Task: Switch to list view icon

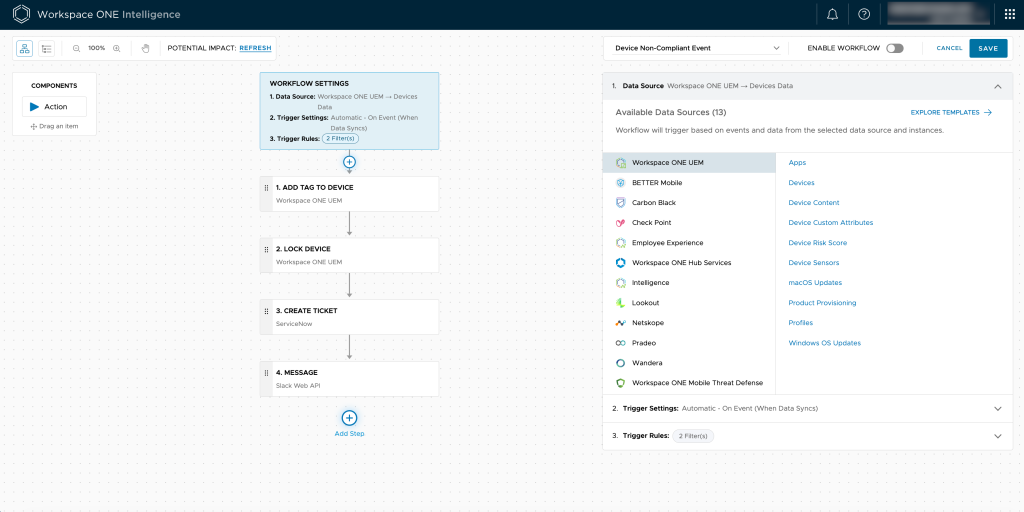Action: (x=46, y=48)
